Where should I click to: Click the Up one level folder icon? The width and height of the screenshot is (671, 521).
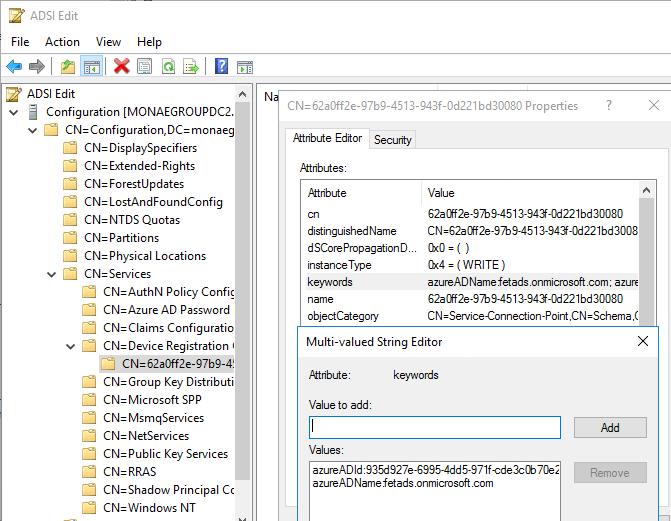coord(67,67)
